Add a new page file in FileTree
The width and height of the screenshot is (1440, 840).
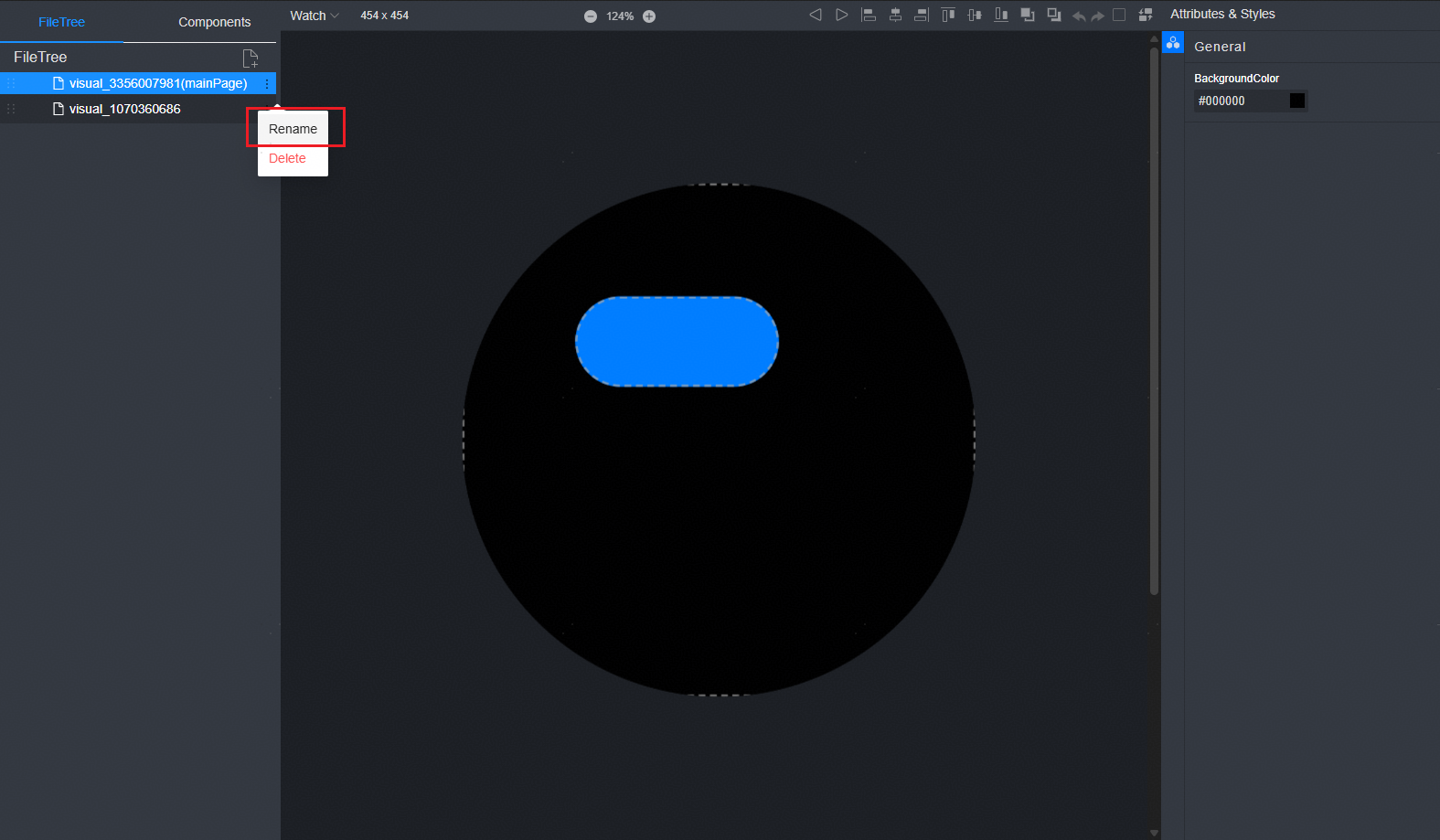click(x=250, y=58)
